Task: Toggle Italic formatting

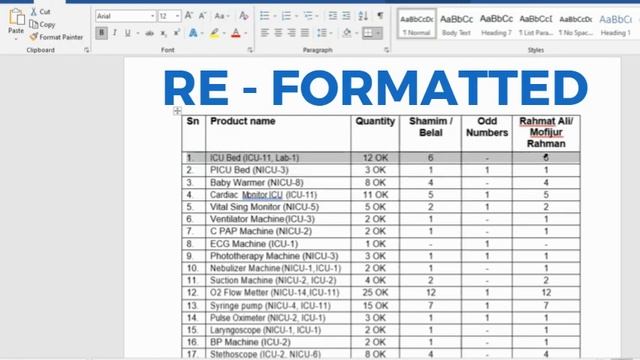Action: coord(115,33)
